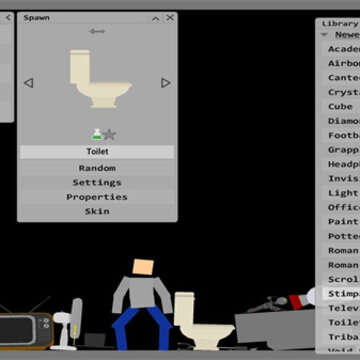Select the Library item starting with 'Cante'

coord(341,78)
